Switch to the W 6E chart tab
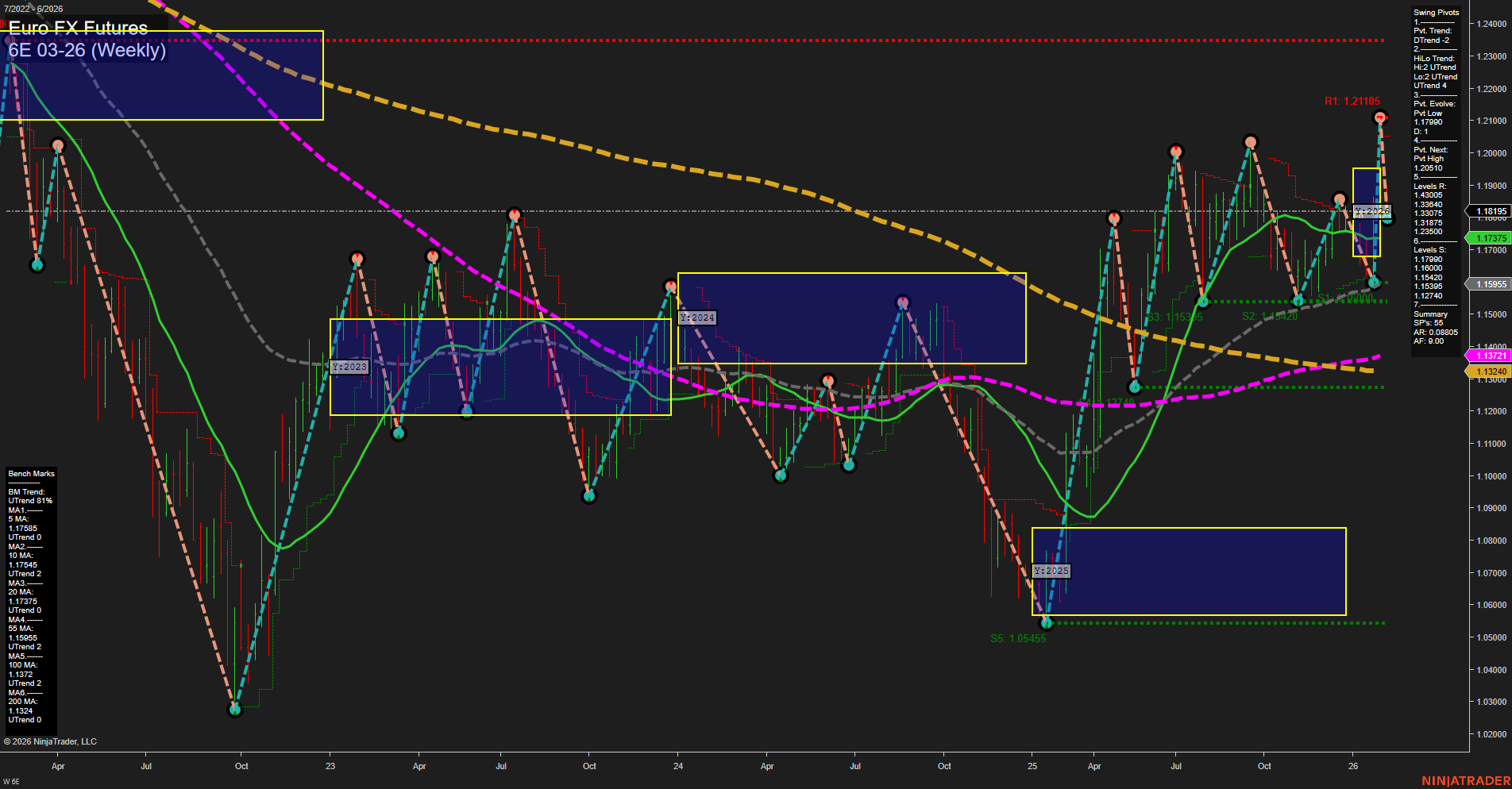 [12, 781]
